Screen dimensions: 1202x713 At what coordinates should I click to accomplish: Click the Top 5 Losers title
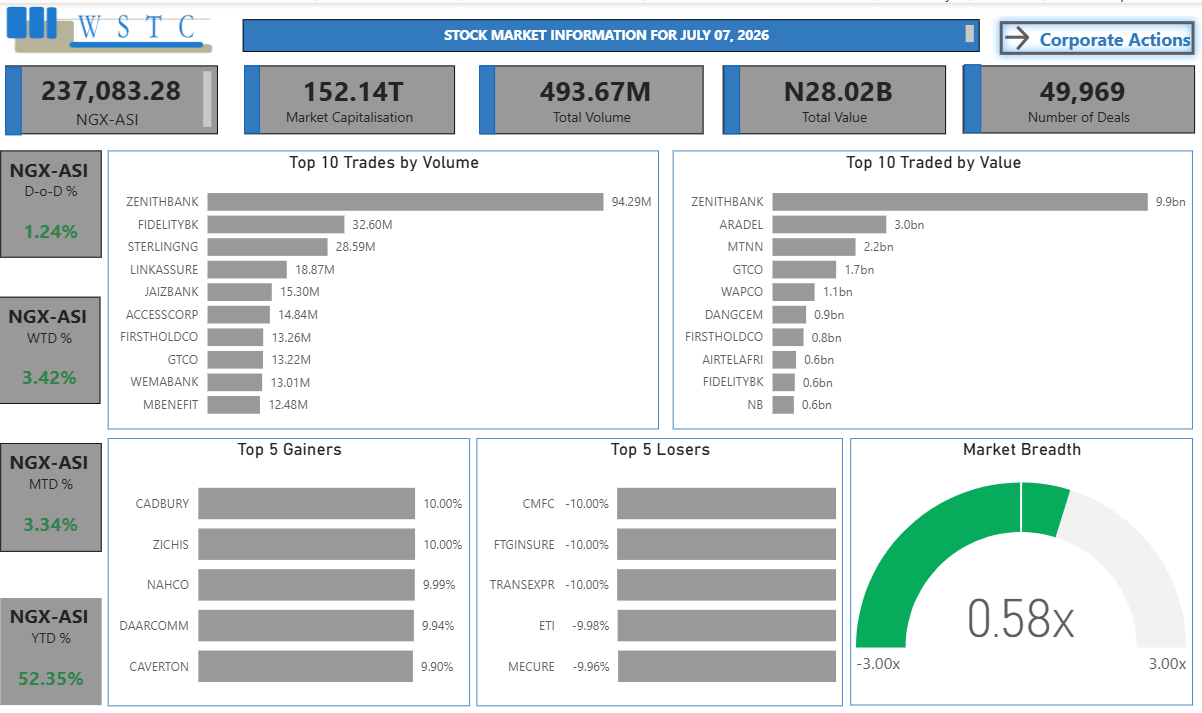point(660,450)
